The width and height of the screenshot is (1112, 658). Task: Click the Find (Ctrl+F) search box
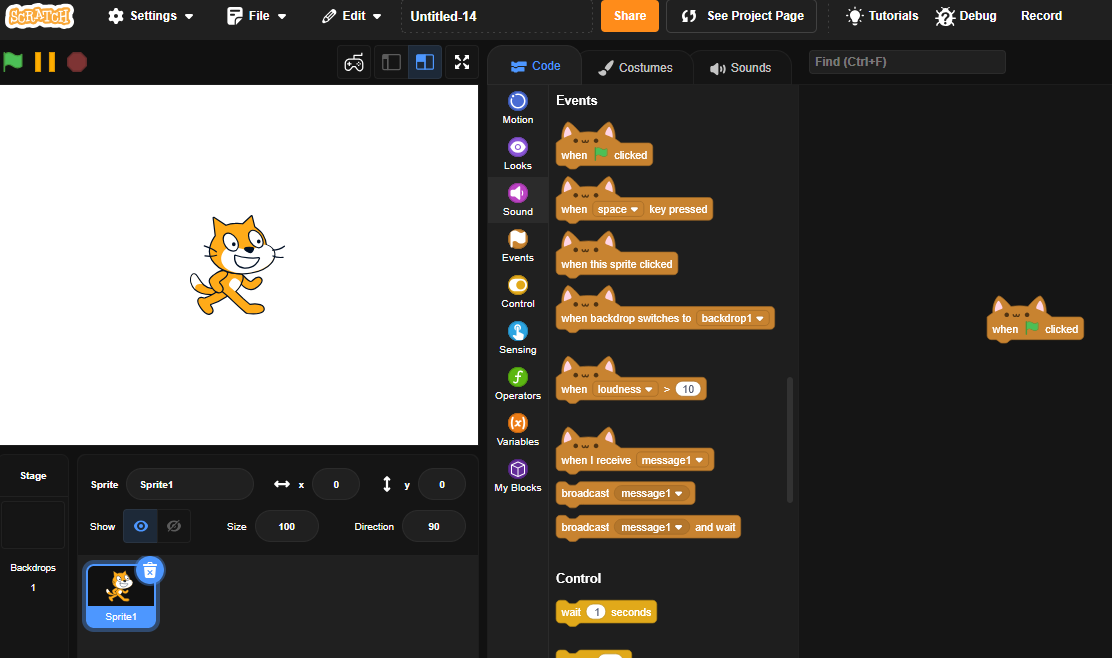point(907,62)
